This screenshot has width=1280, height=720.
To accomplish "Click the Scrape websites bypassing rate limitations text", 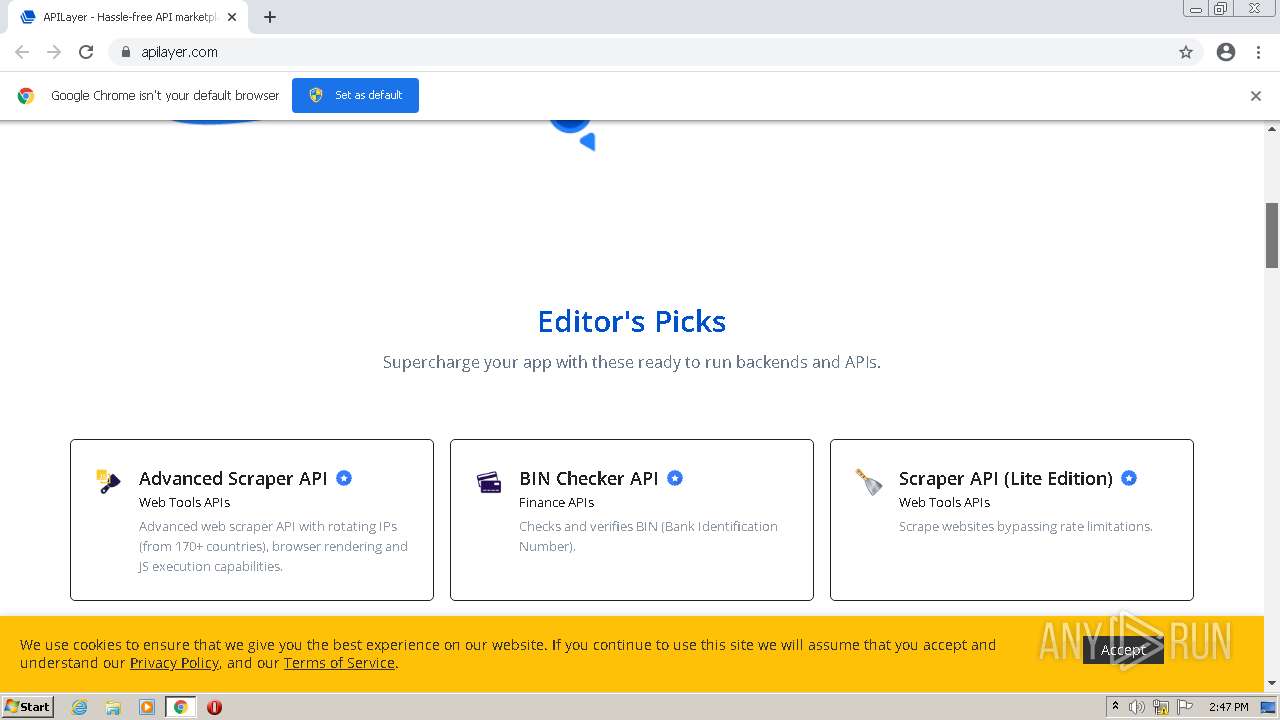I will coord(1025,526).
